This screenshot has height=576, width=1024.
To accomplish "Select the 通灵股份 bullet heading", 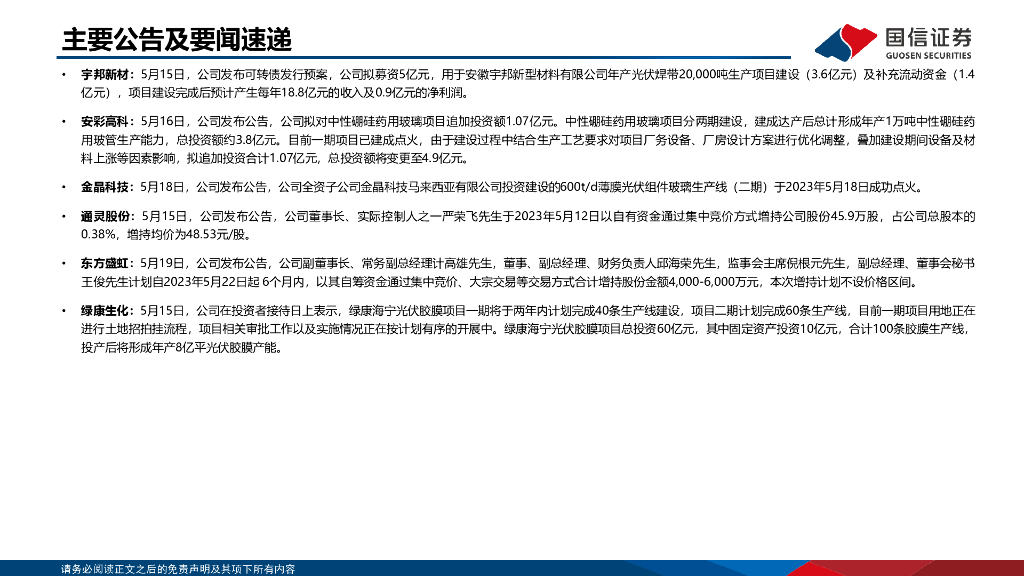I will pyautogui.click(x=104, y=216).
